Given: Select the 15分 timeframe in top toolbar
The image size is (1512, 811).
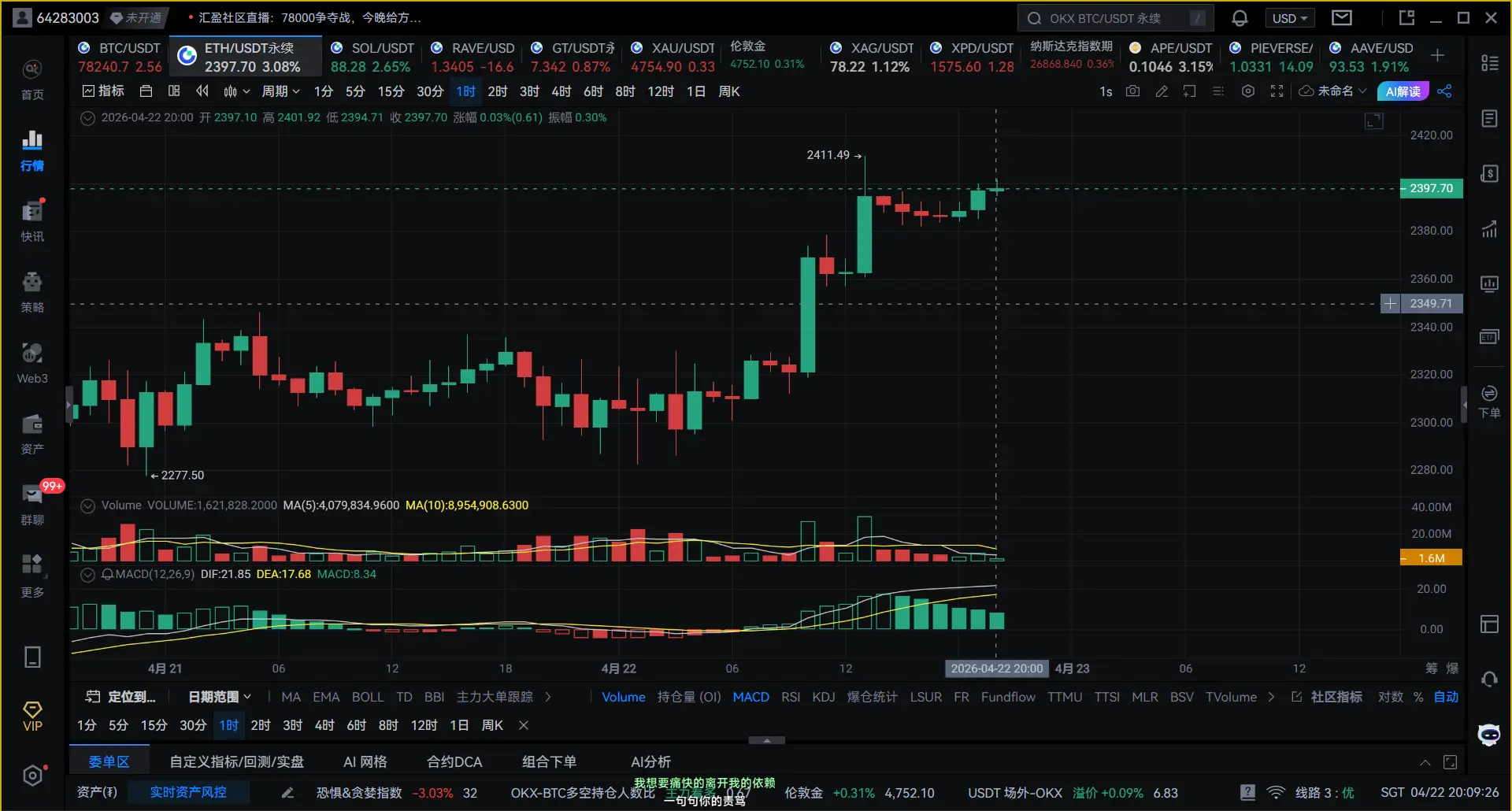Looking at the screenshot, I should click(391, 91).
